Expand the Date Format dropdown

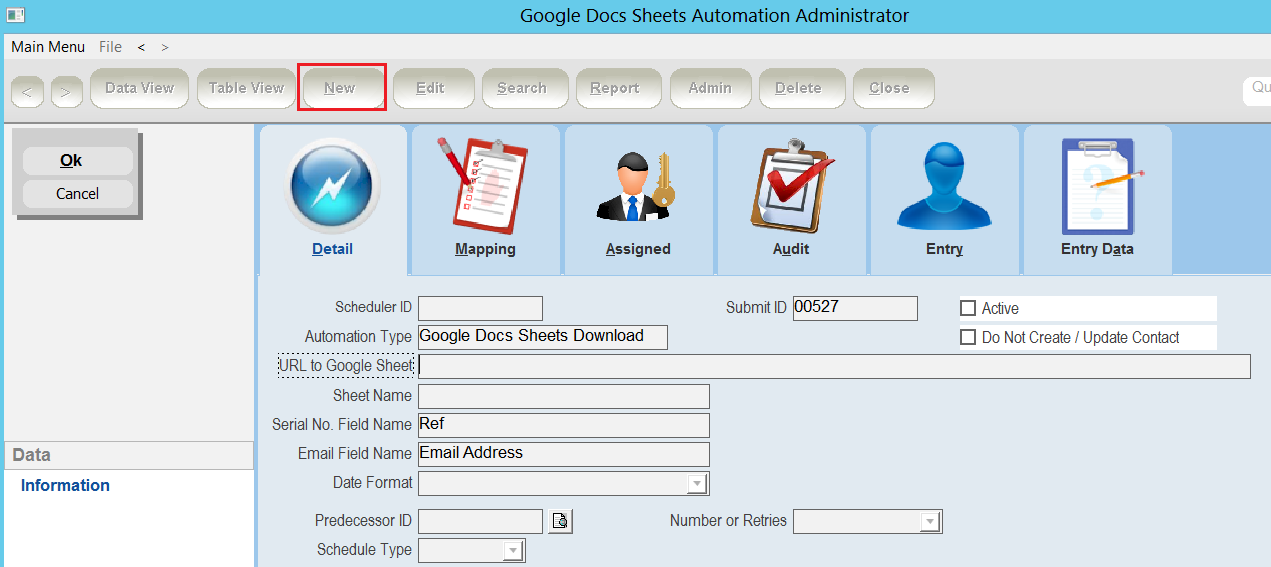point(697,484)
